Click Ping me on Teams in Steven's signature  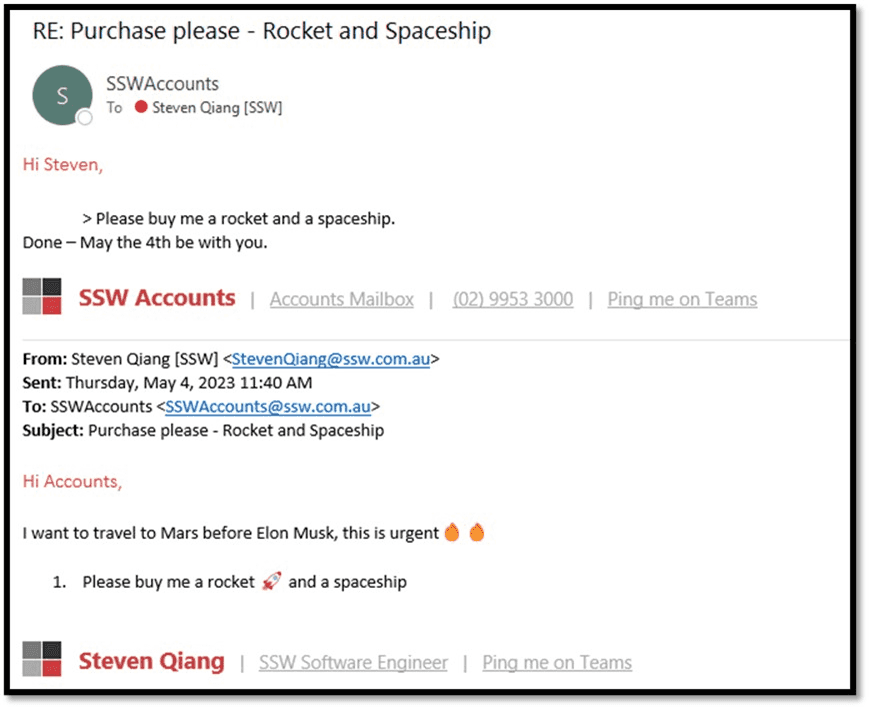557,662
